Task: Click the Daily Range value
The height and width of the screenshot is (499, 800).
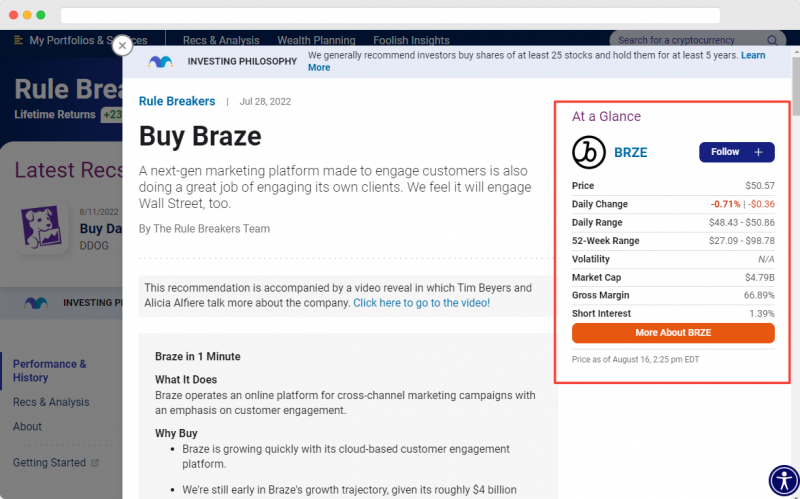Action: click(x=741, y=222)
